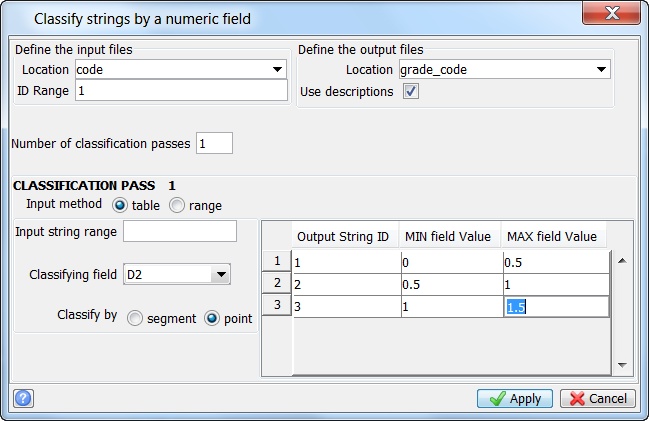Choose classify by segment option

click(x=135, y=317)
